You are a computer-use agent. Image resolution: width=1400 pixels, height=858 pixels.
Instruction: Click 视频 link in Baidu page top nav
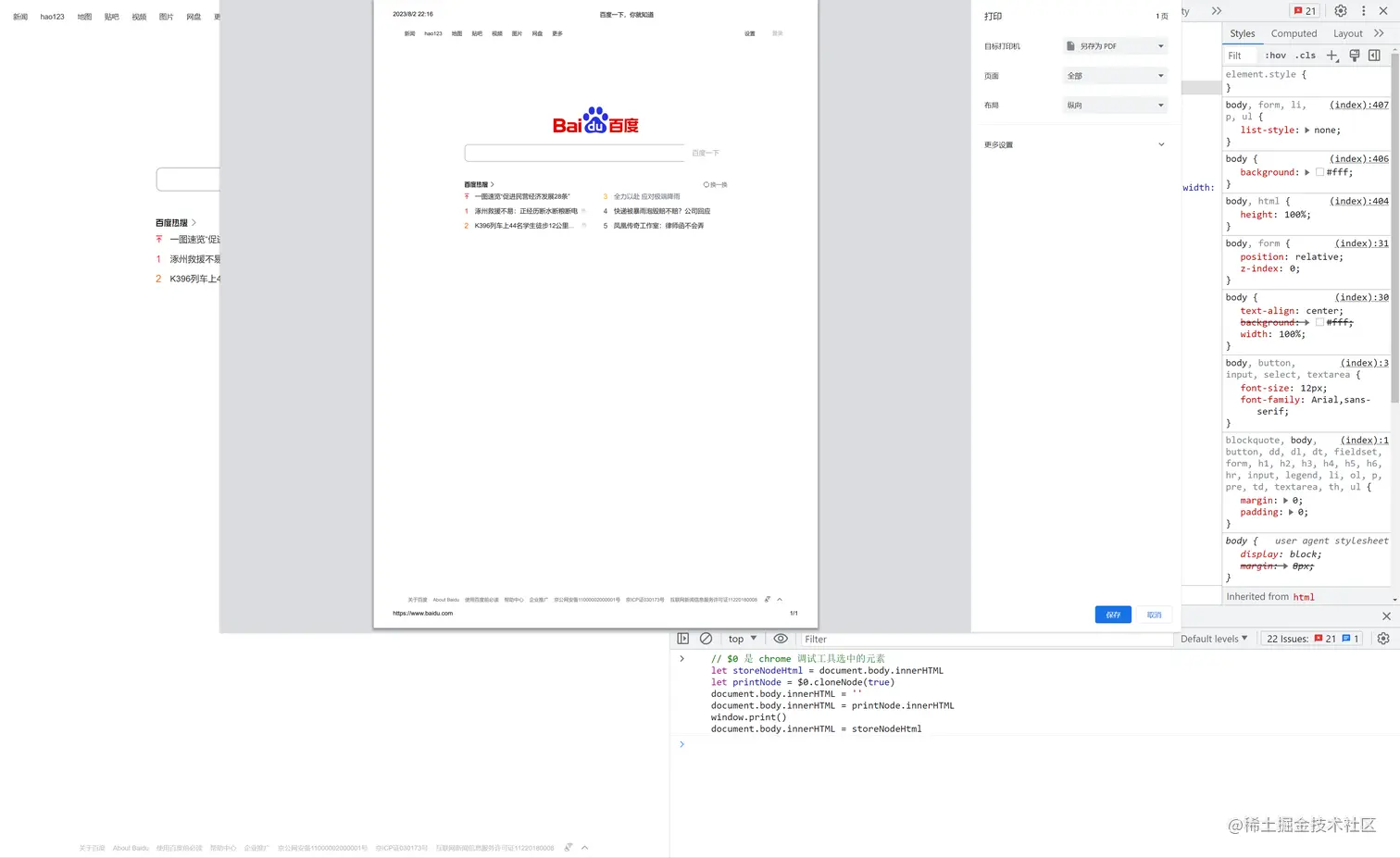click(139, 17)
